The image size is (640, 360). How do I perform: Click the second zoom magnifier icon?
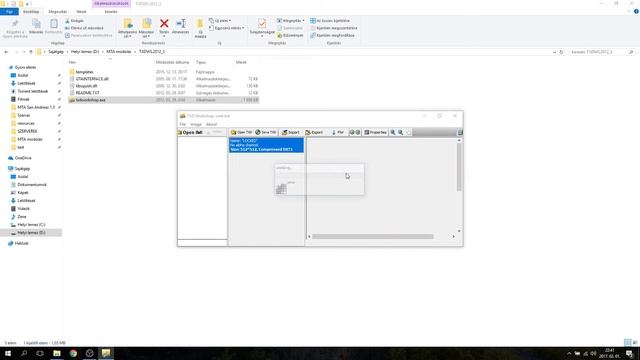tap(401, 132)
